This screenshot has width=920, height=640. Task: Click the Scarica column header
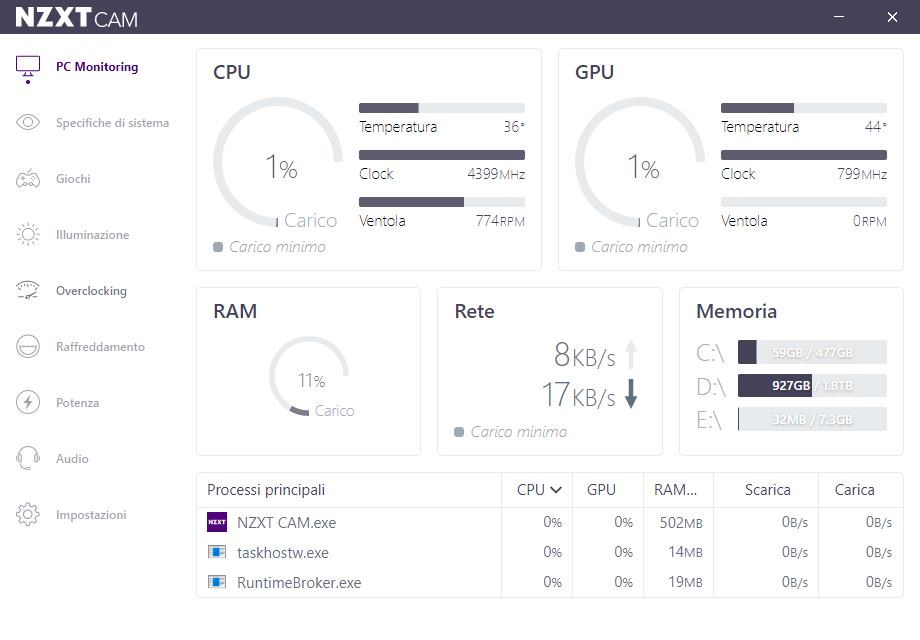(767, 490)
